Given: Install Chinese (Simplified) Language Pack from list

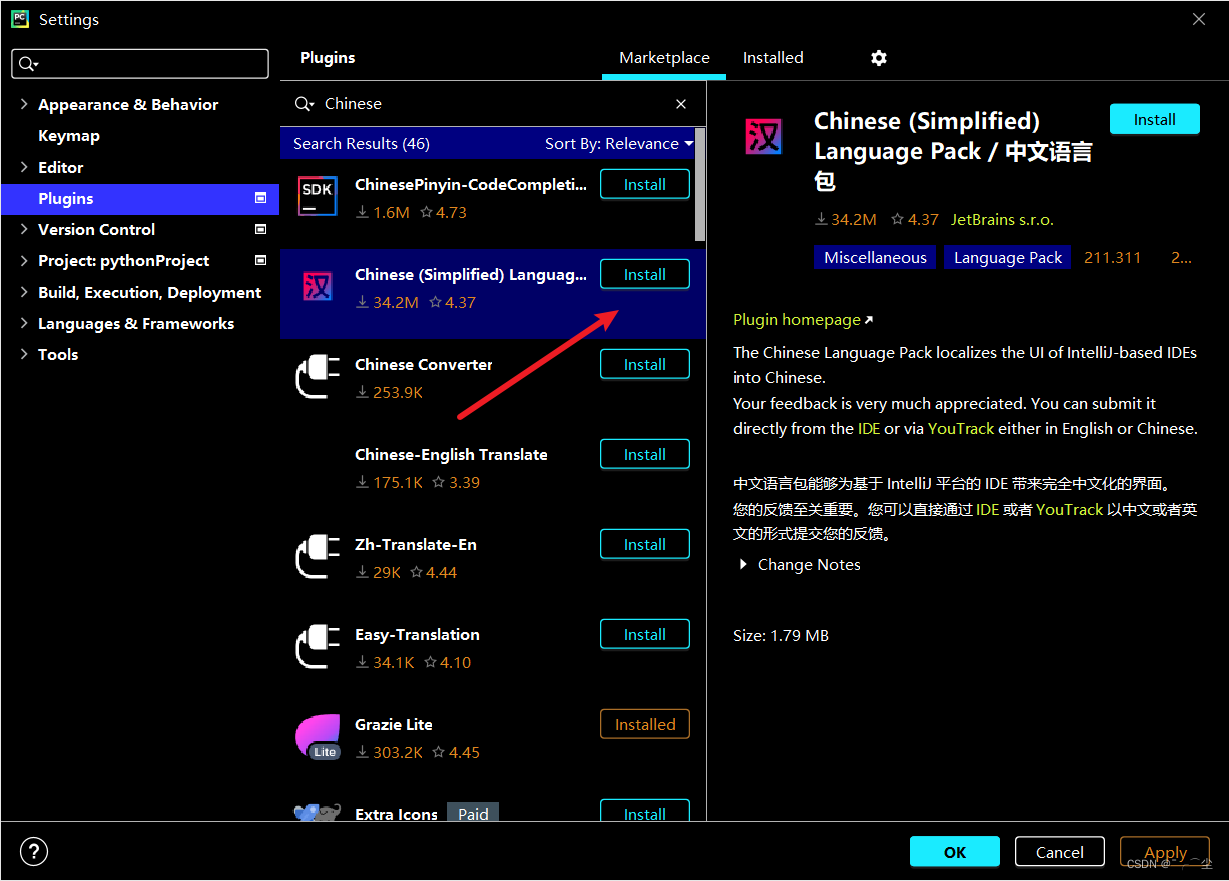Looking at the screenshot, I should coord(645,274).
